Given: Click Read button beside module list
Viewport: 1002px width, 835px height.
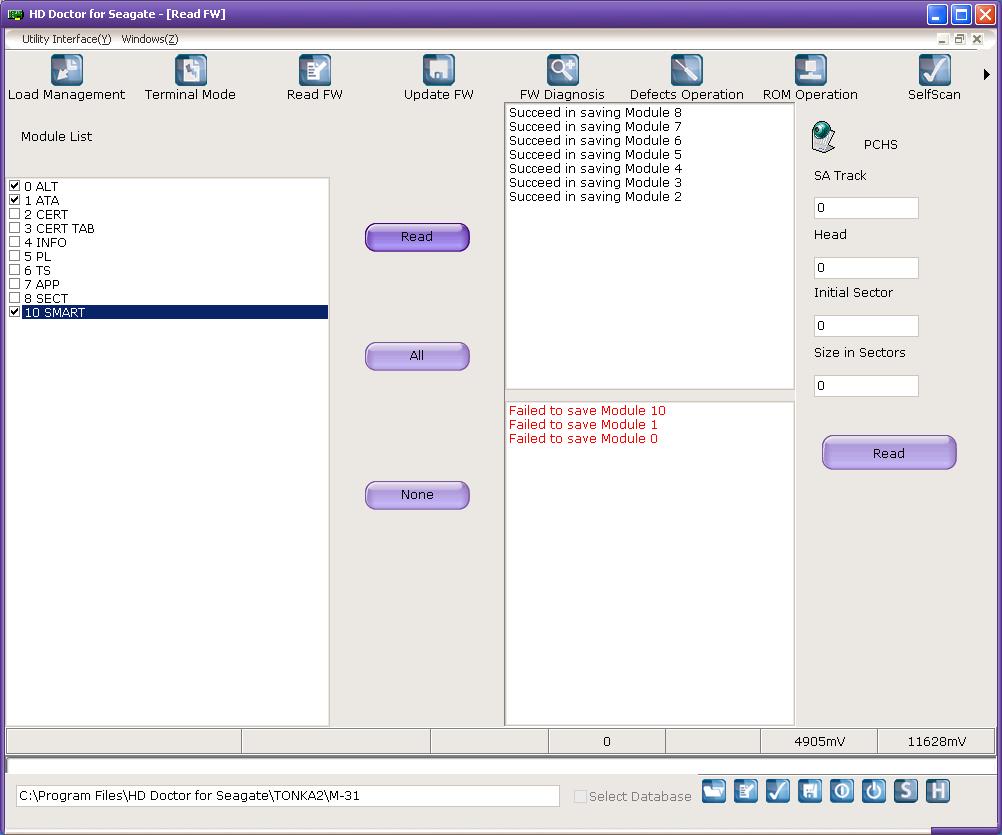Looking at the screenshot, I should [x=417, y=237].
